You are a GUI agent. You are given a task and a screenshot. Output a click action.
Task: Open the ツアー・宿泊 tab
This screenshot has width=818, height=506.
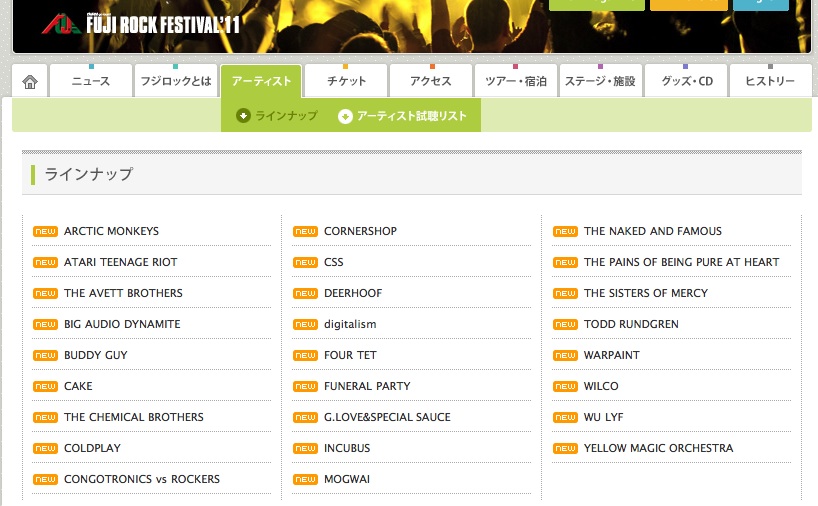(516, 81)
